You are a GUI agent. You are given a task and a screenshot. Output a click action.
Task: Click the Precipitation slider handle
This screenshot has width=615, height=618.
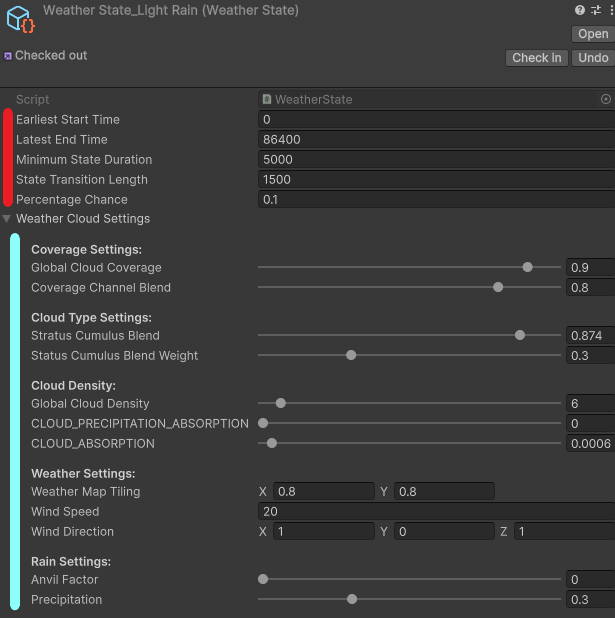coord(351,599)
